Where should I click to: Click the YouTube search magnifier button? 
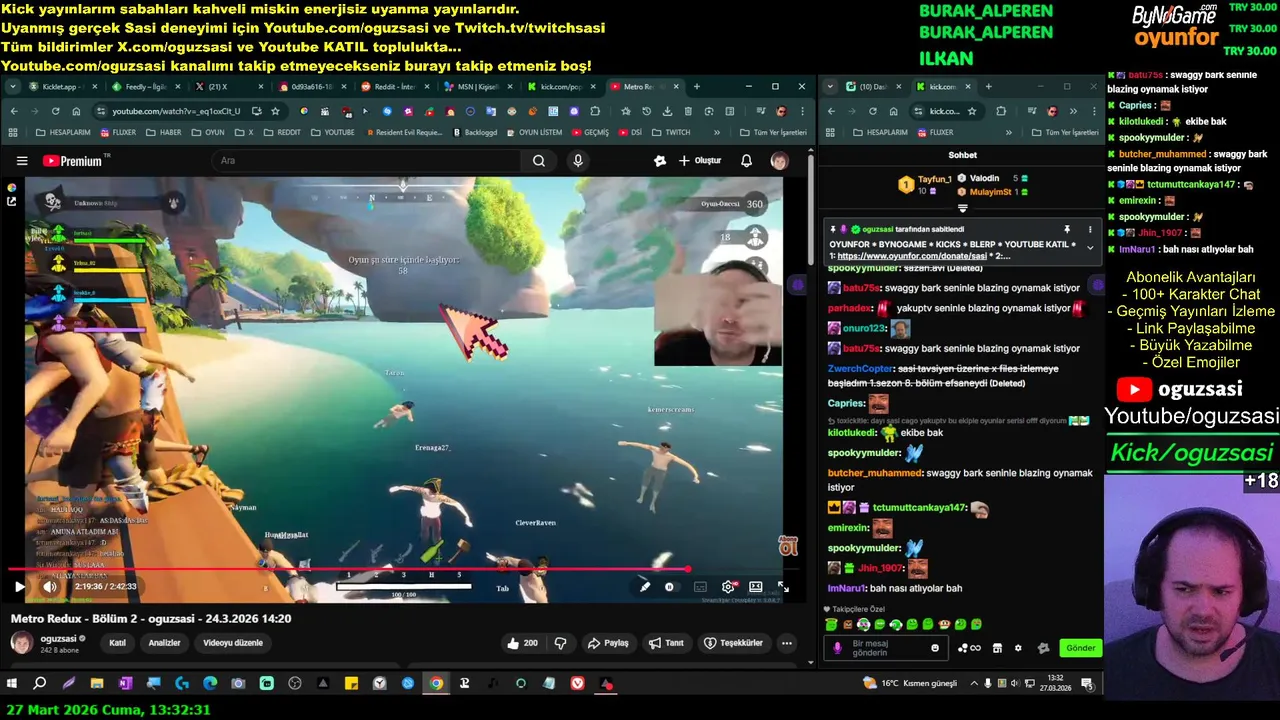pos(539,161)
